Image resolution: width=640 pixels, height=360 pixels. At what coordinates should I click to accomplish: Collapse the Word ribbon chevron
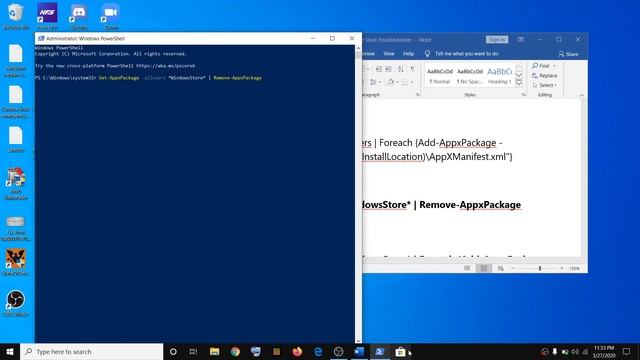coord(582,95)
